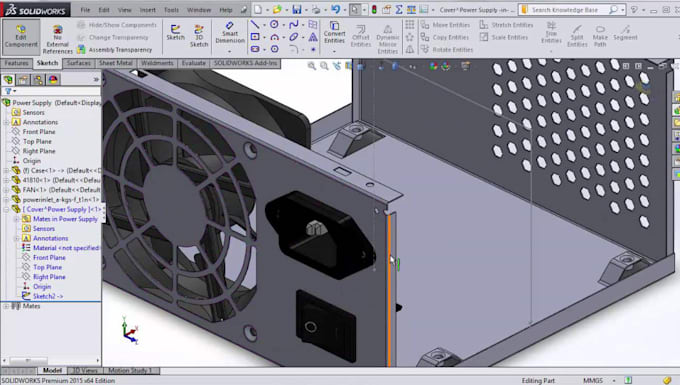Select the Line sketch tool
This screenshot has height=385, width=680.
(255, 25)
